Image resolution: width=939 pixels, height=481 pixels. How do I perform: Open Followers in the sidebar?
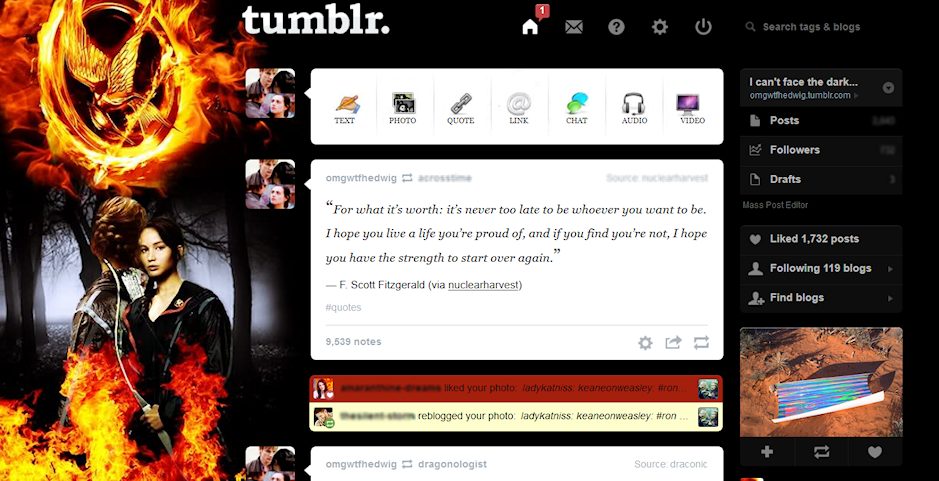pyautogui.click(x=821, y=150)
